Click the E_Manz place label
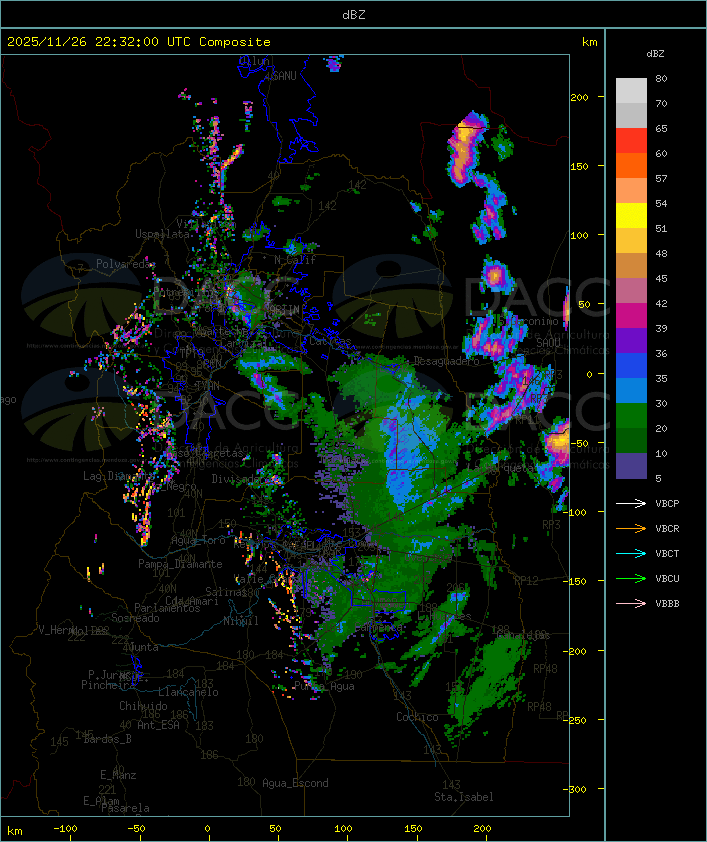 coord(118,775)
